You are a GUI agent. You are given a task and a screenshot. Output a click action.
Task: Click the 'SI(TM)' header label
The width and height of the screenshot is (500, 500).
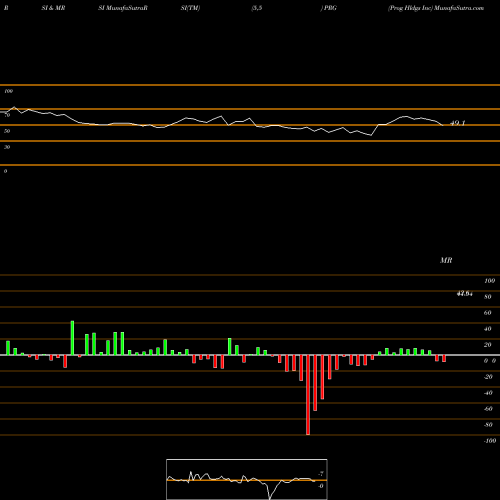190,8
